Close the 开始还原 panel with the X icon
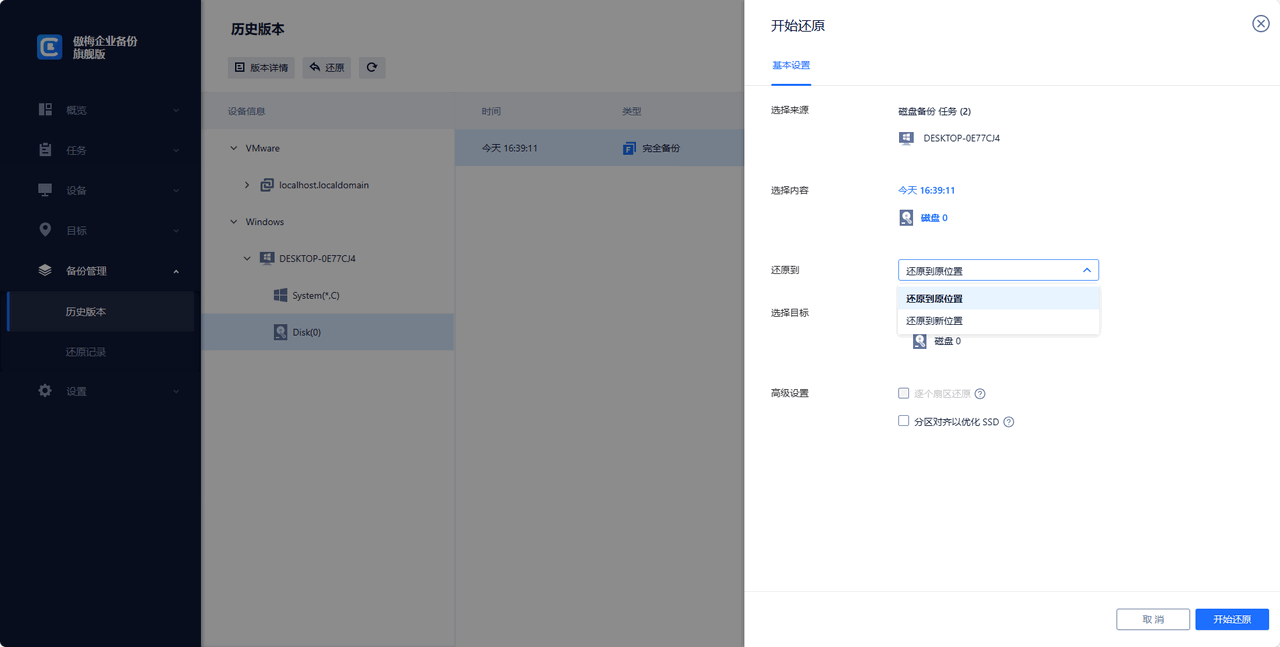Screen dimensions: 1280x647 coord(1260,24)
